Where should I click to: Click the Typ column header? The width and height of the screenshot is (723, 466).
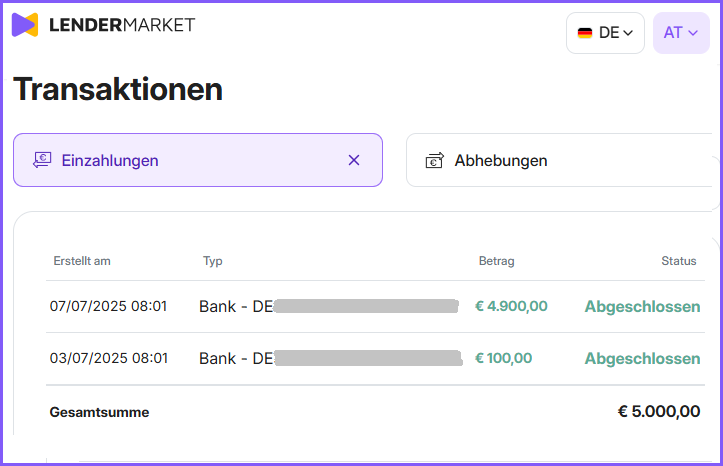pyautogui.click(x=213, y=261)
